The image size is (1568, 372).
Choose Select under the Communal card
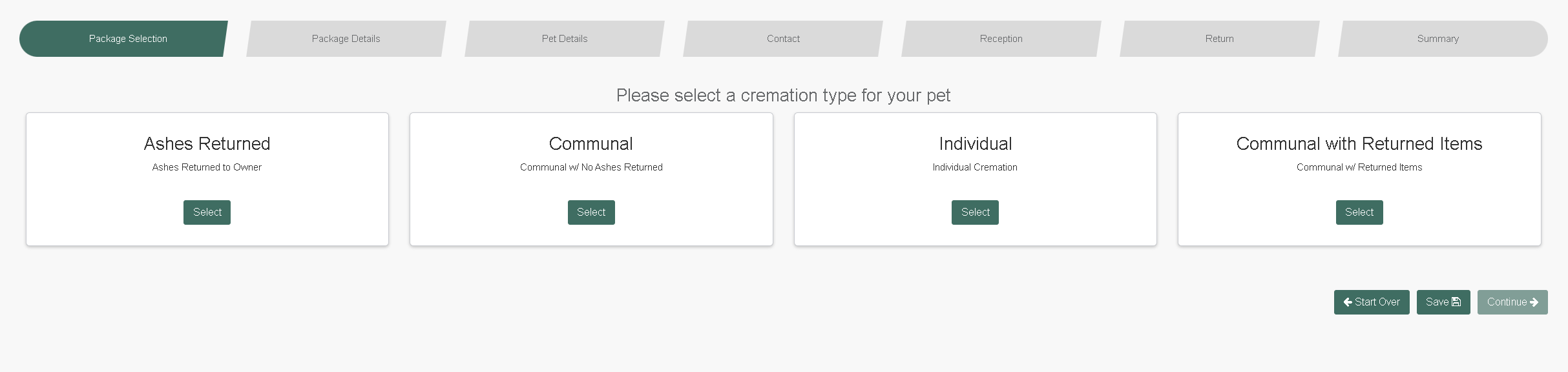click(x=591, y=212)
